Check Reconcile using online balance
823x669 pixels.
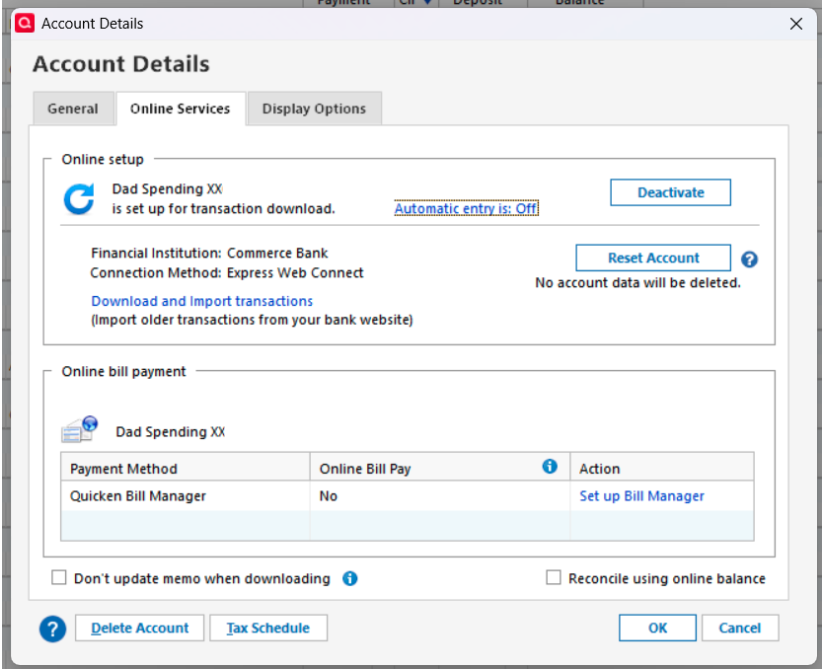coord(553,578)
